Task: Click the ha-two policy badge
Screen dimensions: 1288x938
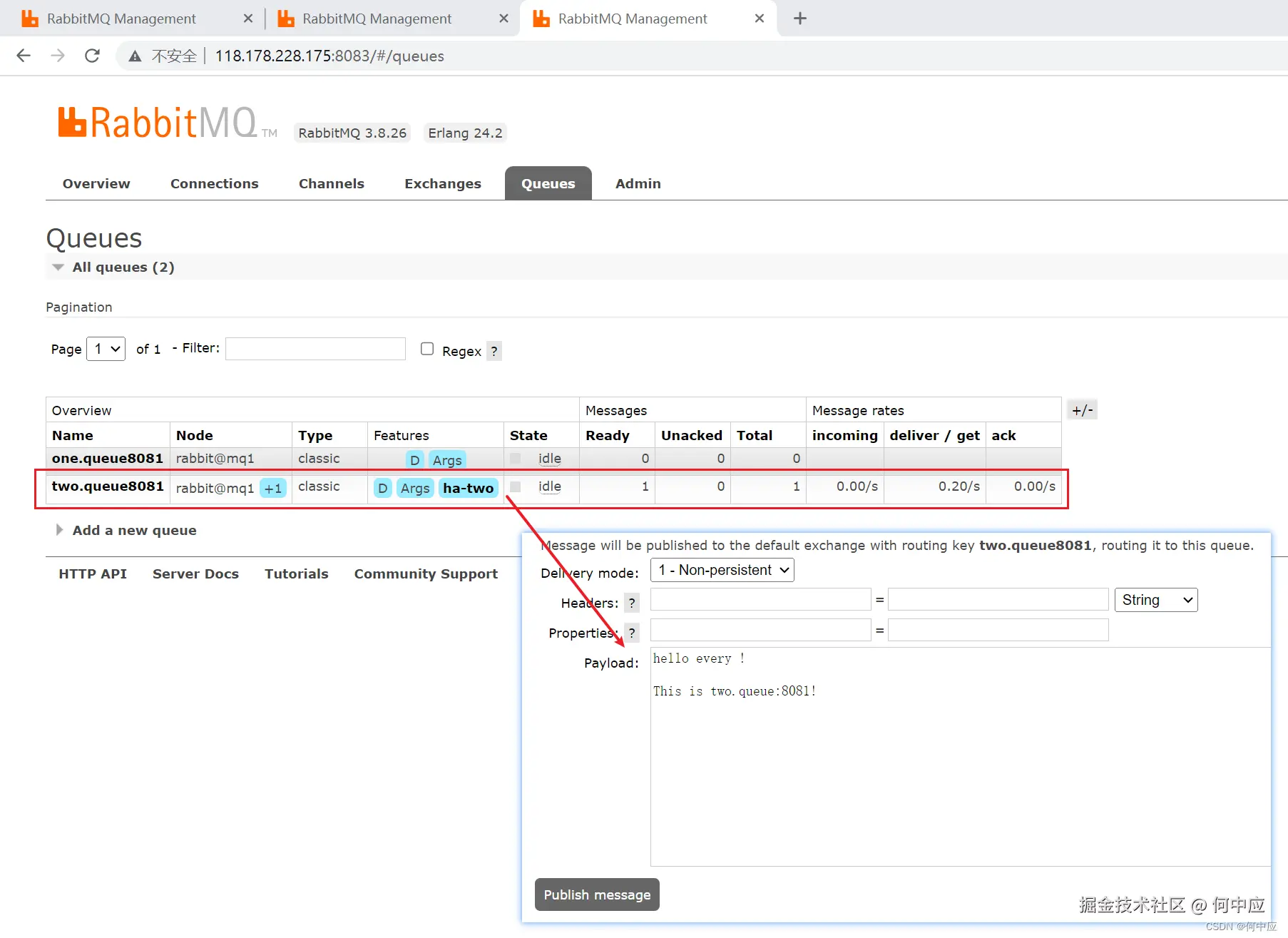Action: pyautogui.click(x=469, y=488)
